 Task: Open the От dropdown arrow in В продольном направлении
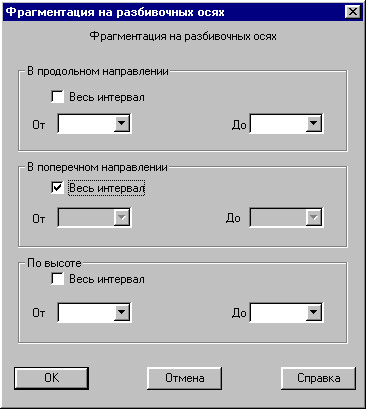click(122, 124)
